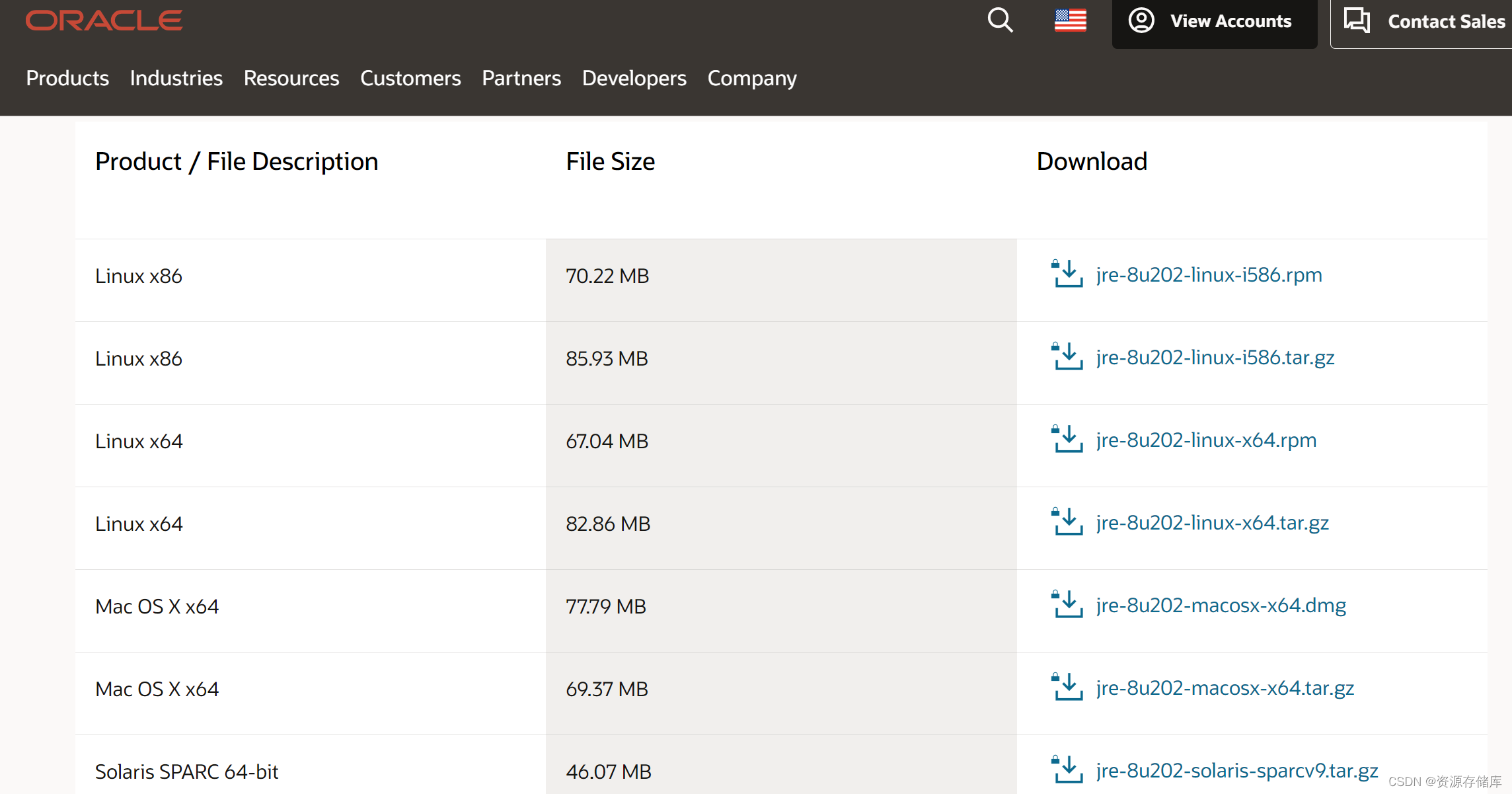This screenshot has width=1512, height=794.
Task: Open the Partners navigation item
Action: (521, 78)
